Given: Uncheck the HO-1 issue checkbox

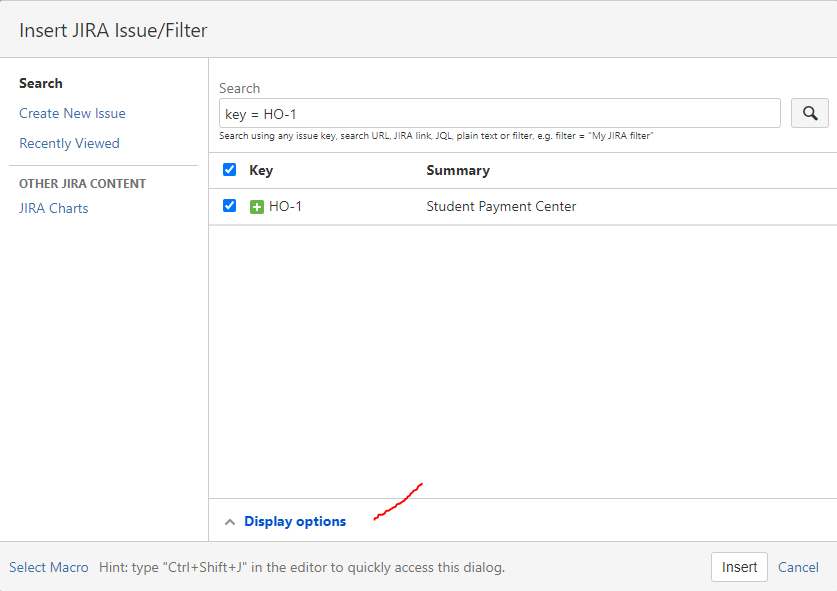Looking at the screenshot, I should 230,206.
